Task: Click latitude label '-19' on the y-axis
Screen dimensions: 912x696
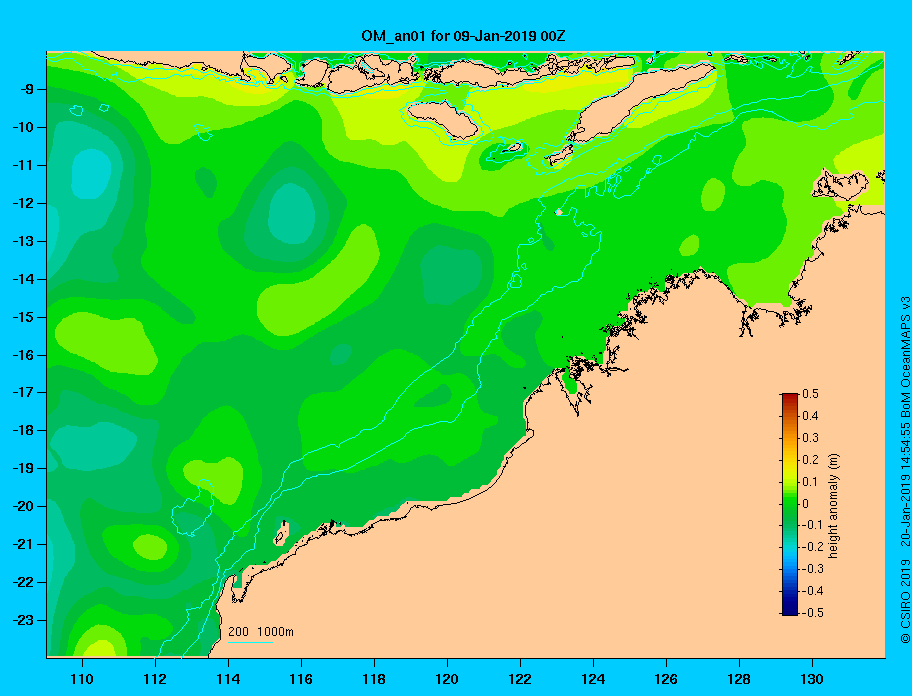Action: click(x=23, y=469)
